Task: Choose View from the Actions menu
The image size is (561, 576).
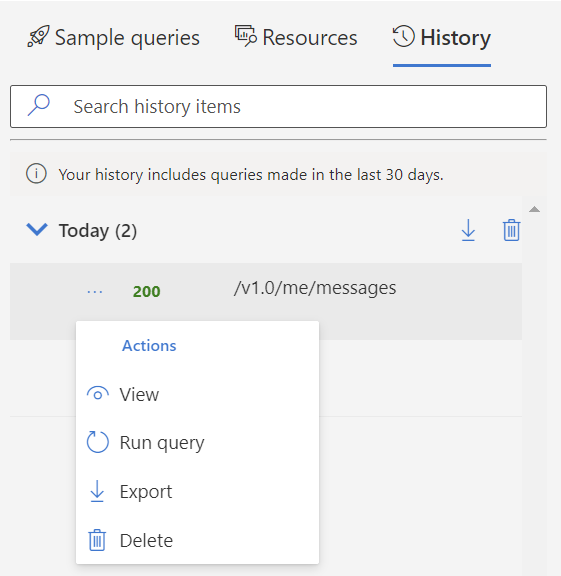Action: pyautogui.click(x=197, y=395)
